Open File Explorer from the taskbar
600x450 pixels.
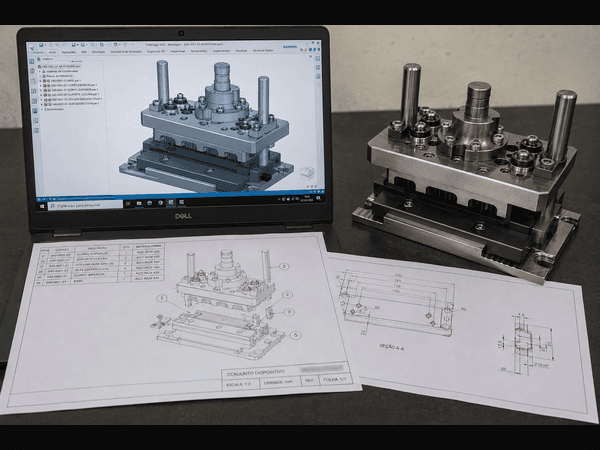[139, 203]
